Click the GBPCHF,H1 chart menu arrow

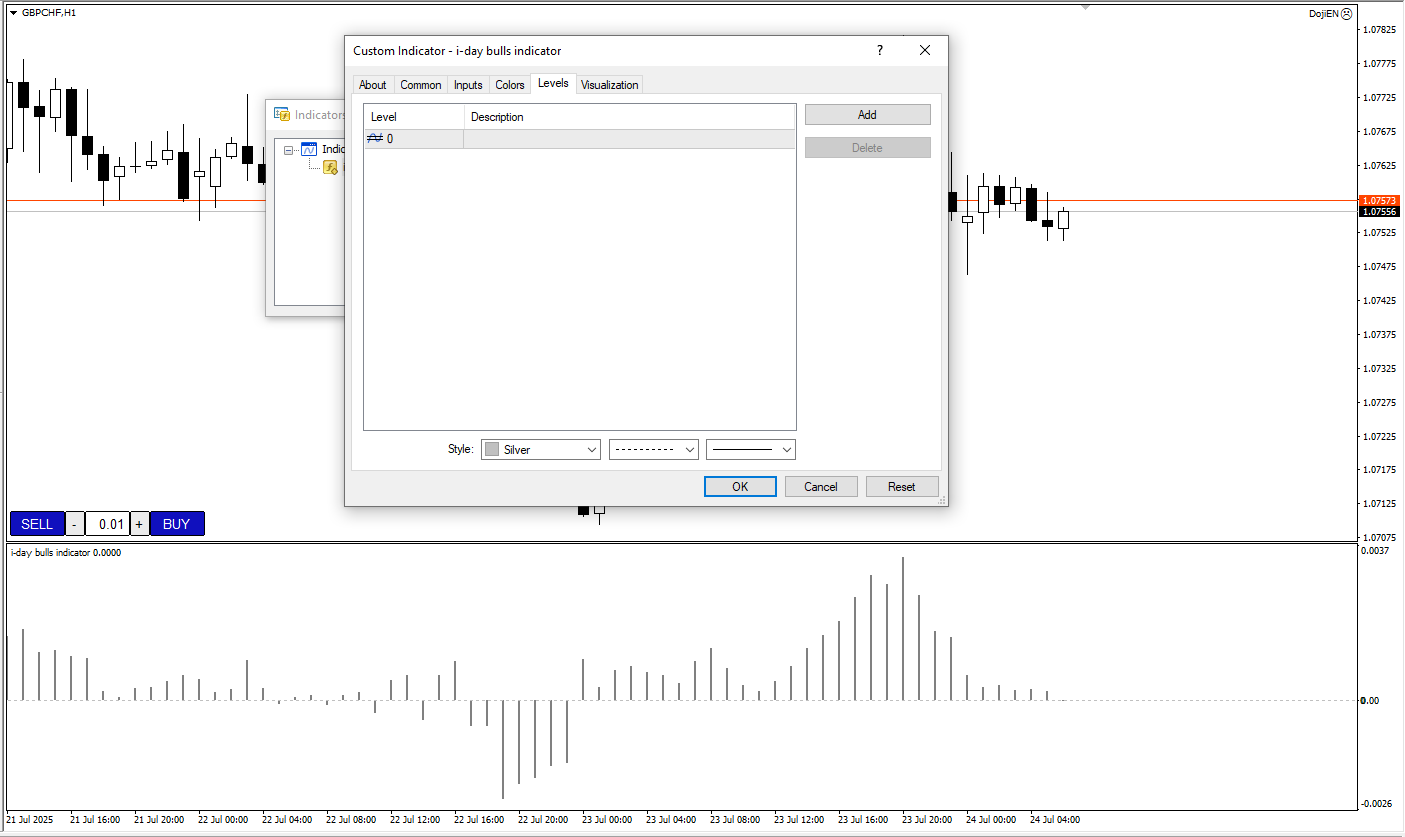[x=13, y=13]
